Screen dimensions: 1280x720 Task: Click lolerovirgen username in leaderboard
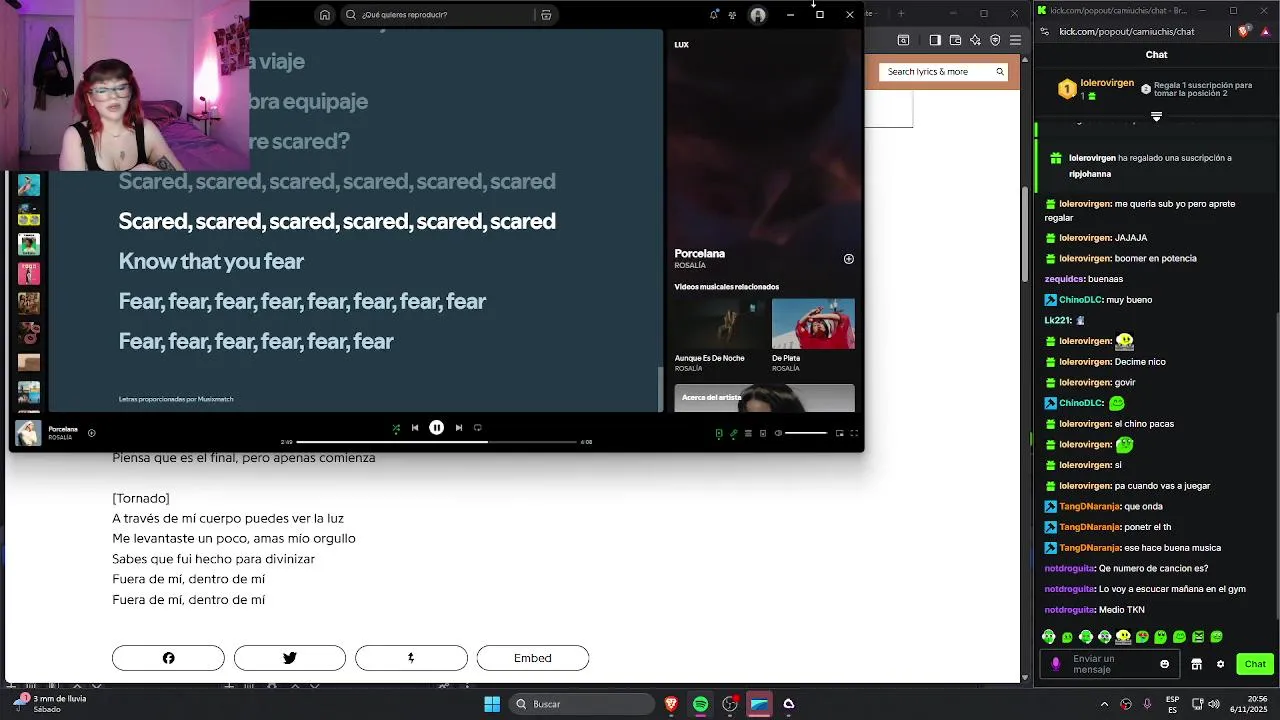pyautogui.click(x=1107, y=84)
